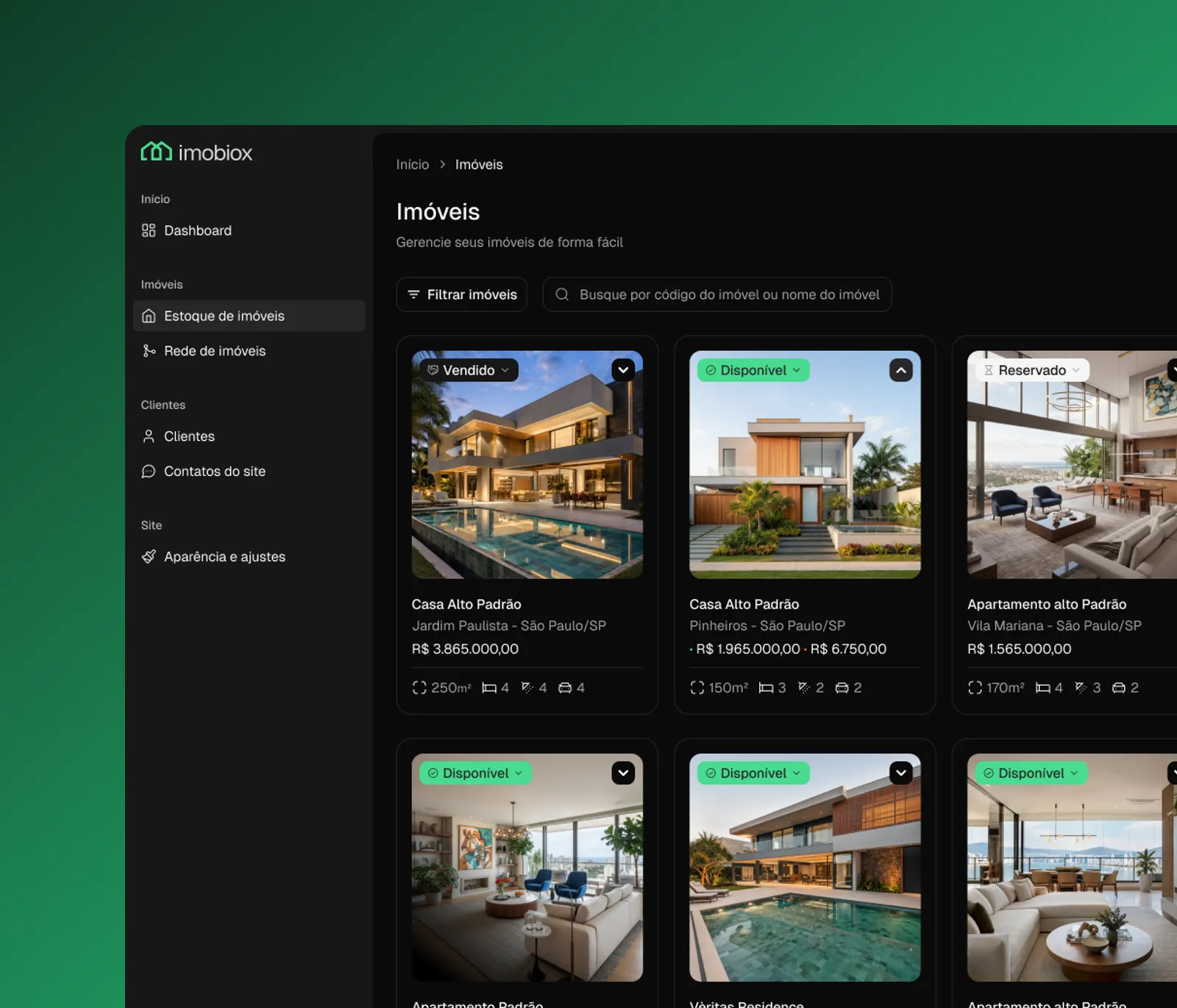The width and height of the screenshot is (1177, 1008).
Task: Expand Jardim Paulista card chevron button
Action: click(x=623, y=370)
